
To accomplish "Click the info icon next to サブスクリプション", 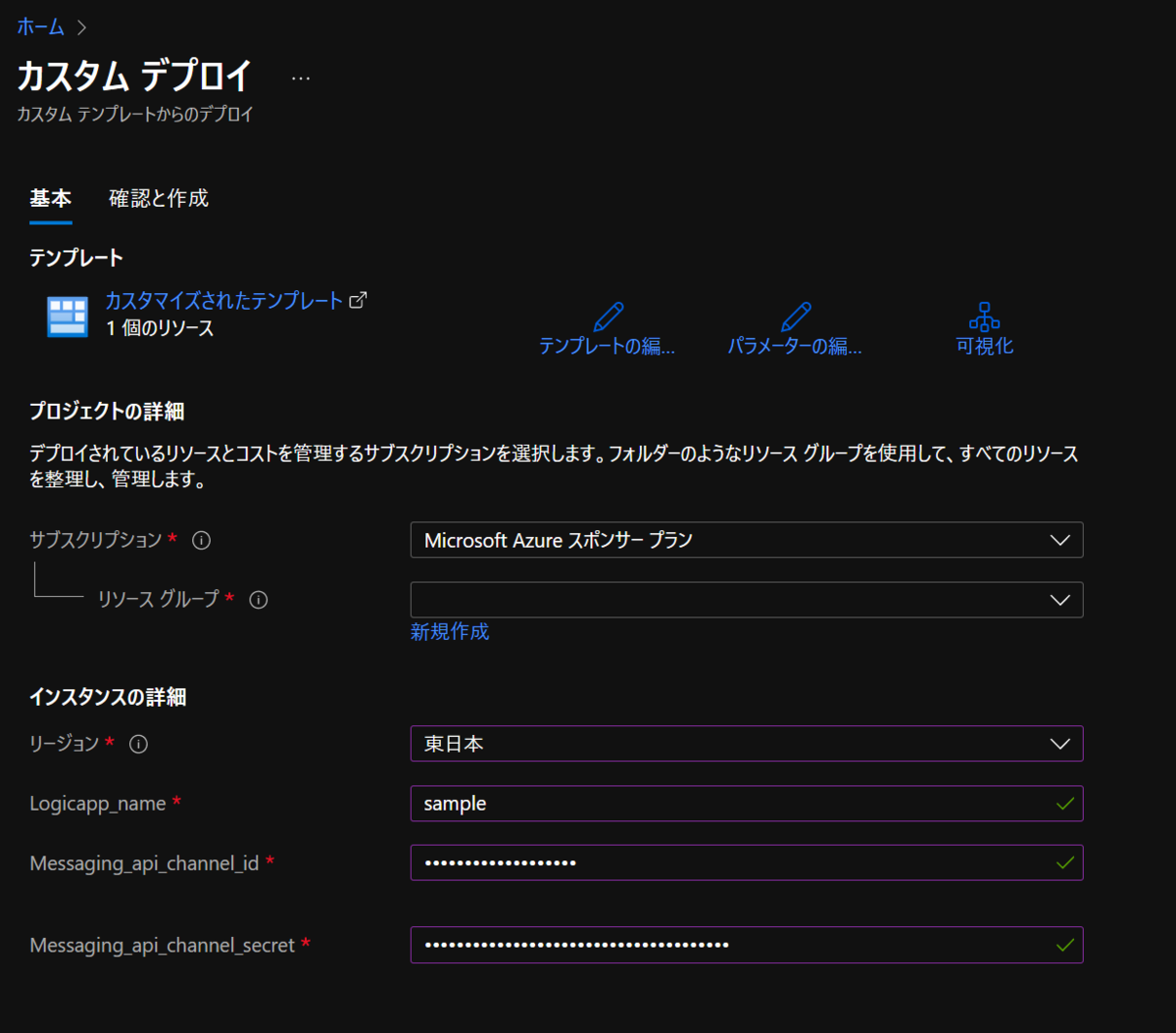I will tap(201, 540).
